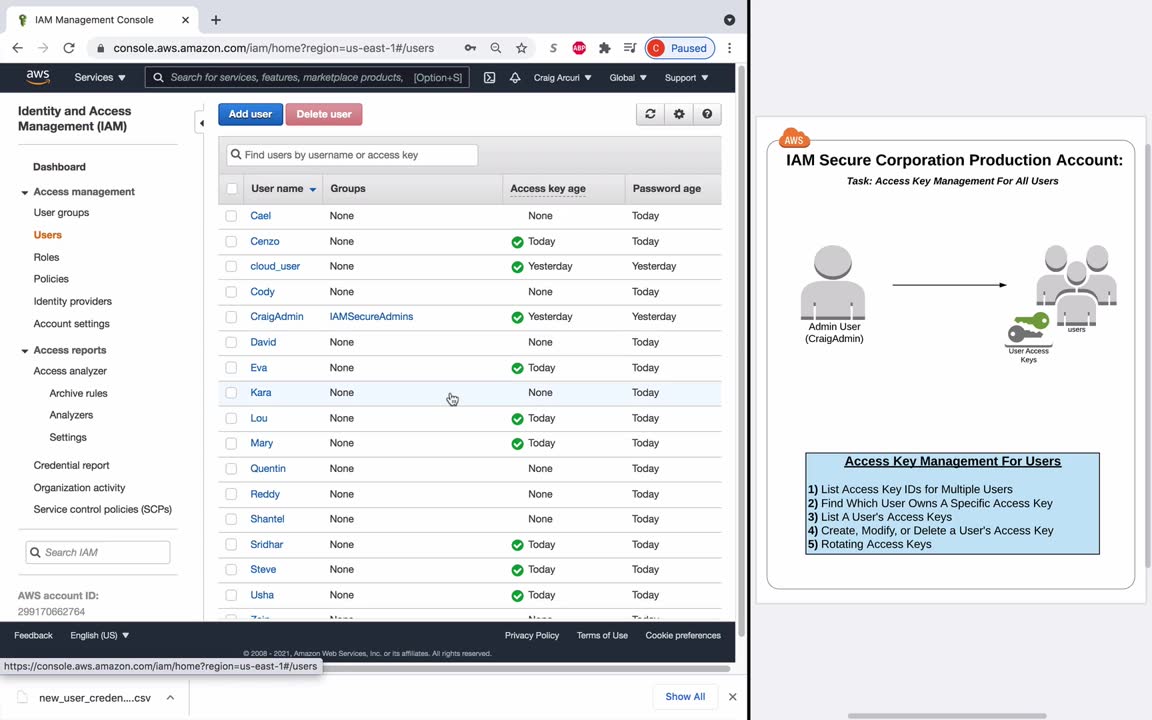Viewport: 1152px width, 720px height.
Task: Open Roles in sidebar
Action: tap(46, 257)
